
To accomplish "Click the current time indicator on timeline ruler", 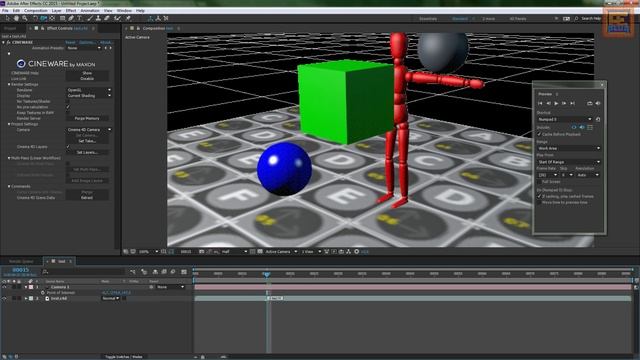I will point(267,274).
